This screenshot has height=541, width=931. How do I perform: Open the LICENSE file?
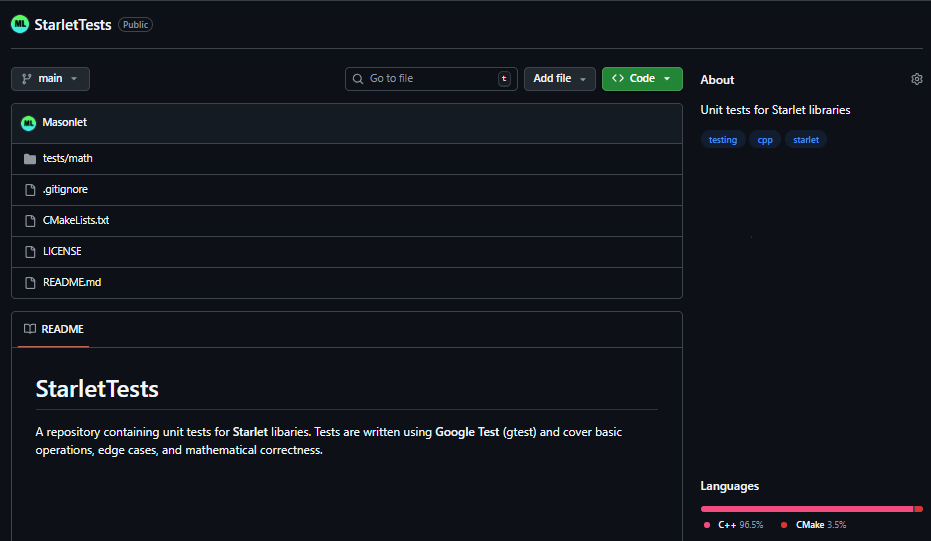[x=62, y=251]
